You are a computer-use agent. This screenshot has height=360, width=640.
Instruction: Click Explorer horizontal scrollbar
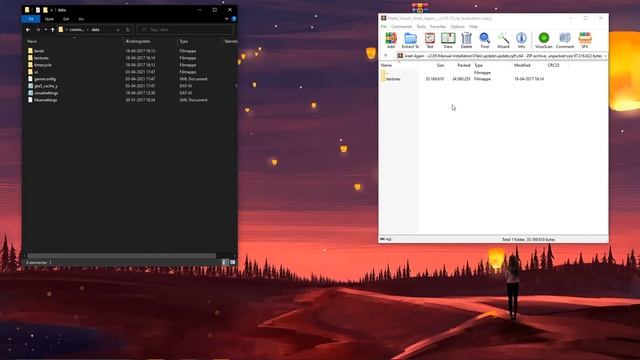click(122, 256)
